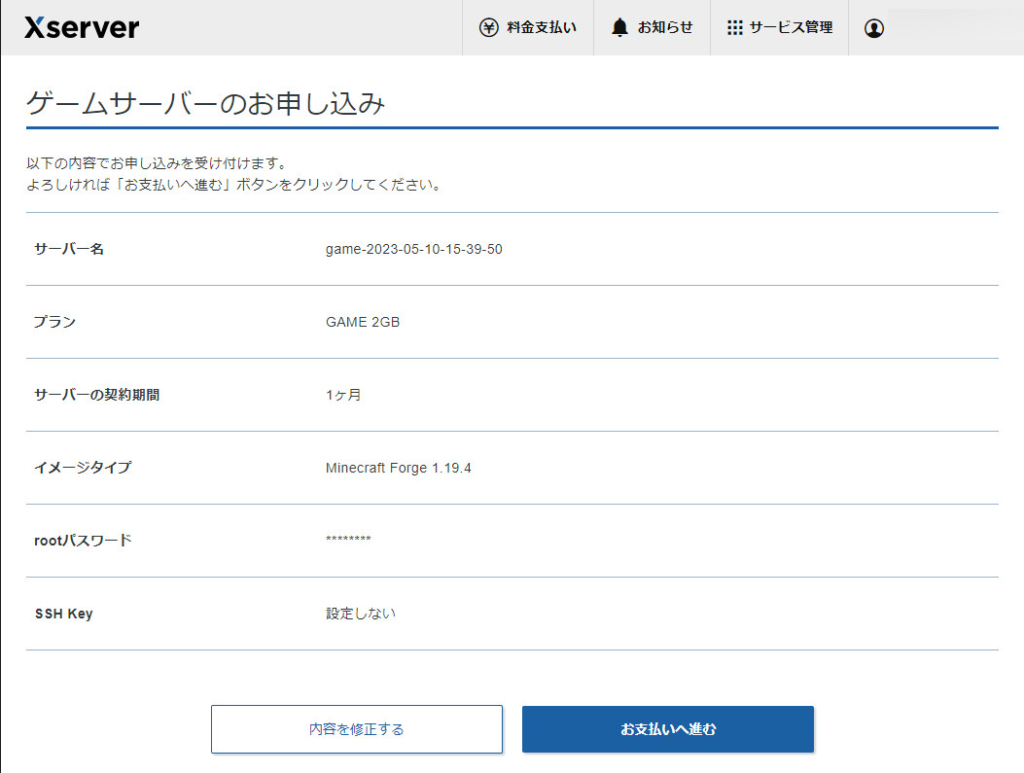Click the server name game-2023-05-10-15-39-50

click(x=415, y=249)
